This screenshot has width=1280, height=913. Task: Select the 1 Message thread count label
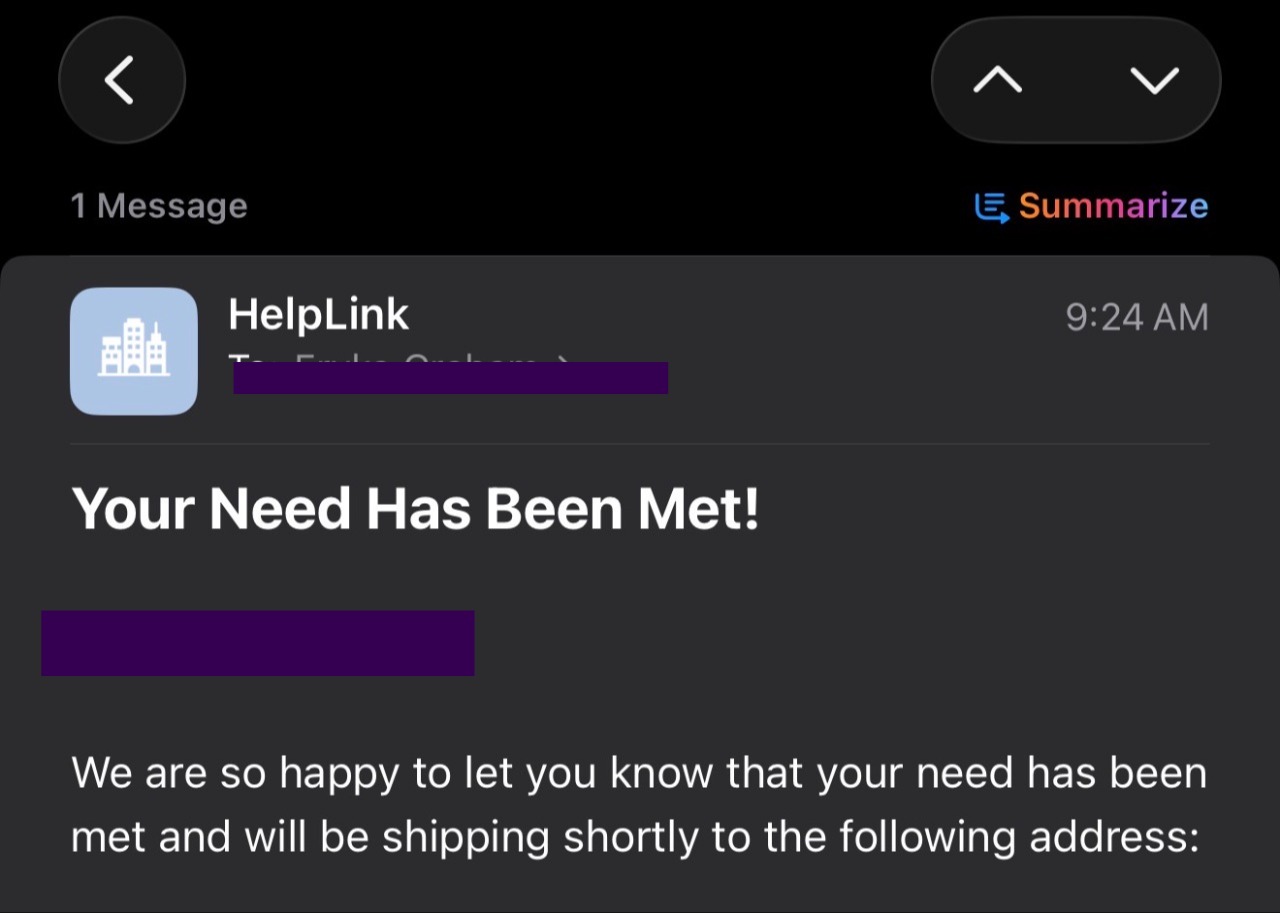tap(159, 206)
